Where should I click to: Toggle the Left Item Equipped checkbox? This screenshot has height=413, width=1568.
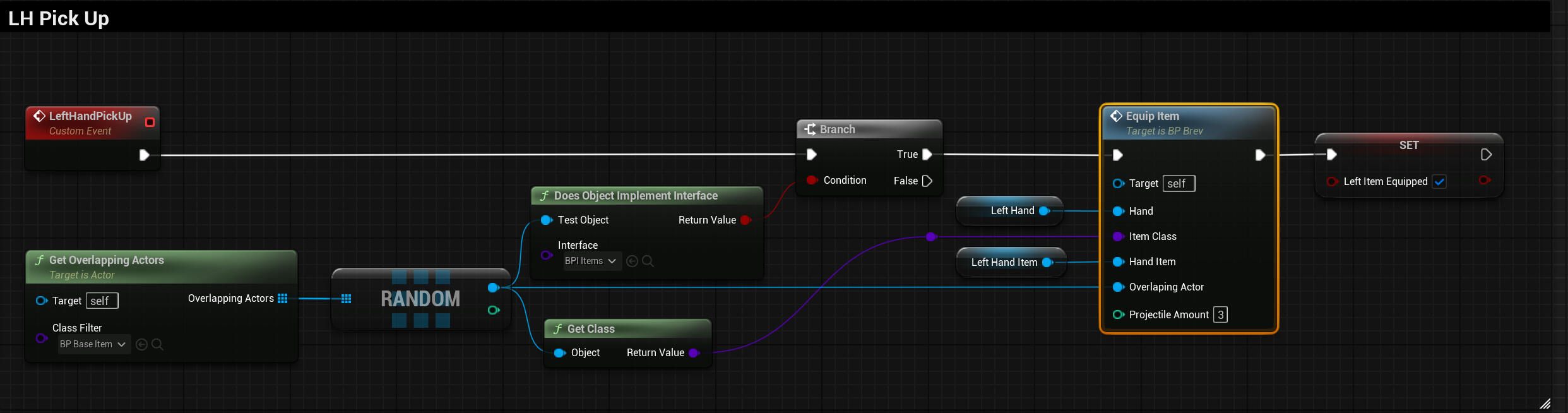click(1439, 182)
